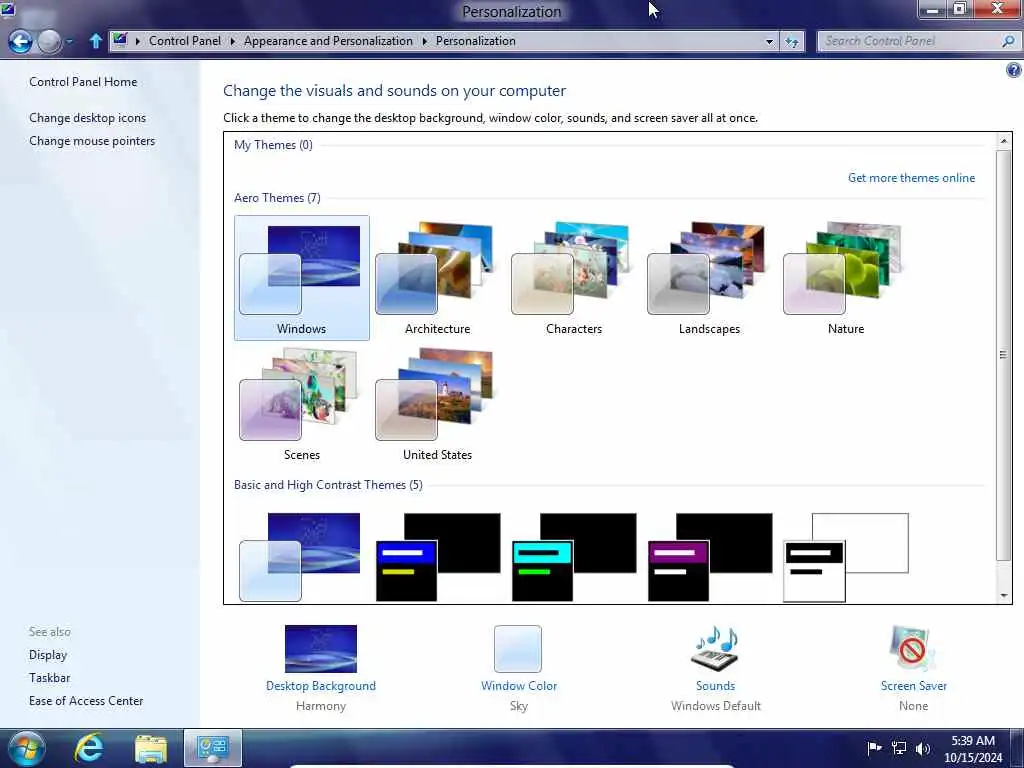Viewport: 1024px width, 768px height.
Task: Open Desktop Background icon
Action: [x=321, y=648]
